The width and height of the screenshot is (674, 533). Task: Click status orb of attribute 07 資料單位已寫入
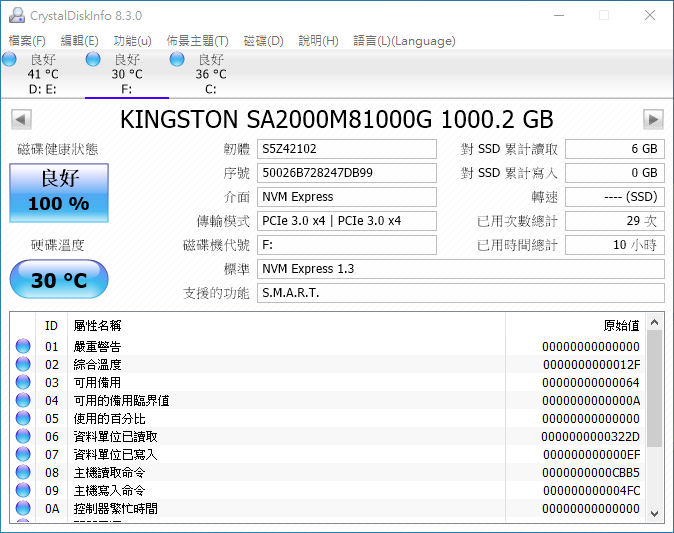tap(23, 455)
